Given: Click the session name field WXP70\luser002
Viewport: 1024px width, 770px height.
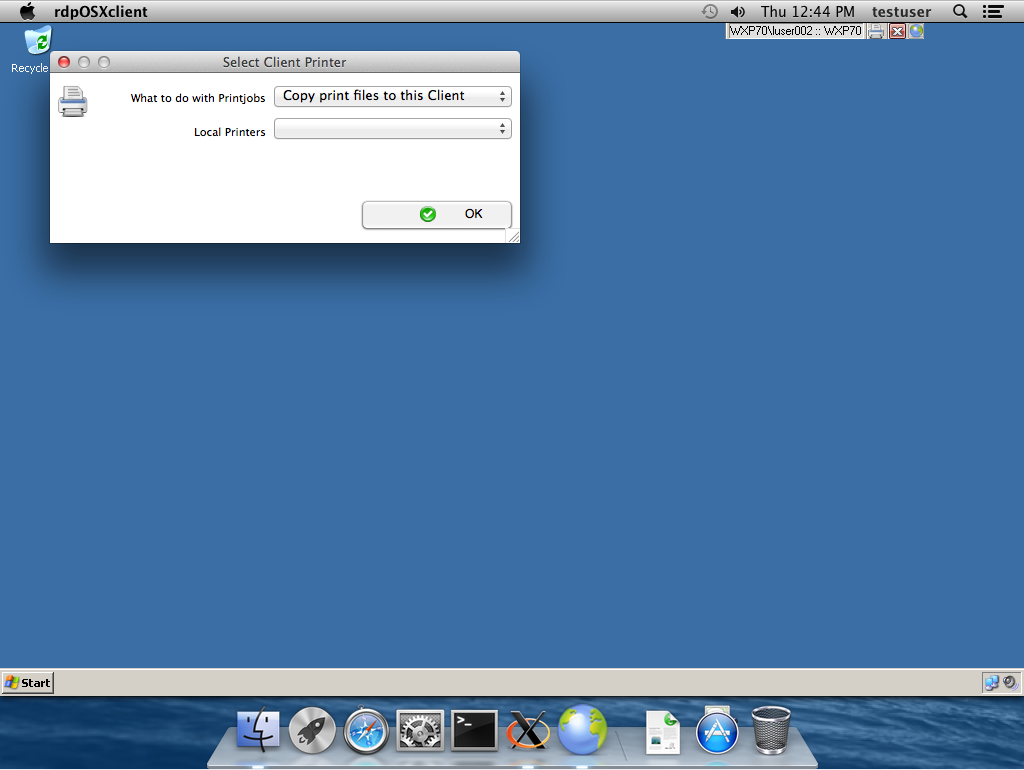Looking at the screenshot, I should point(795,31).
